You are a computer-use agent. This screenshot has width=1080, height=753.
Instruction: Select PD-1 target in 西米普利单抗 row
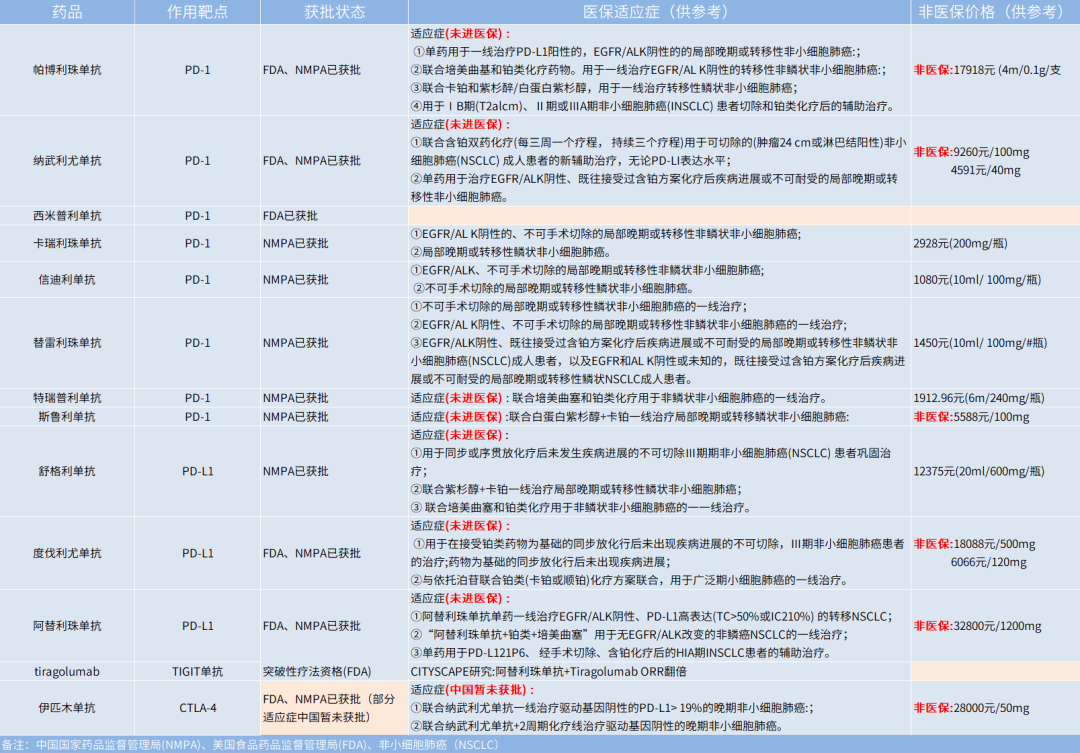coord(198,216)
